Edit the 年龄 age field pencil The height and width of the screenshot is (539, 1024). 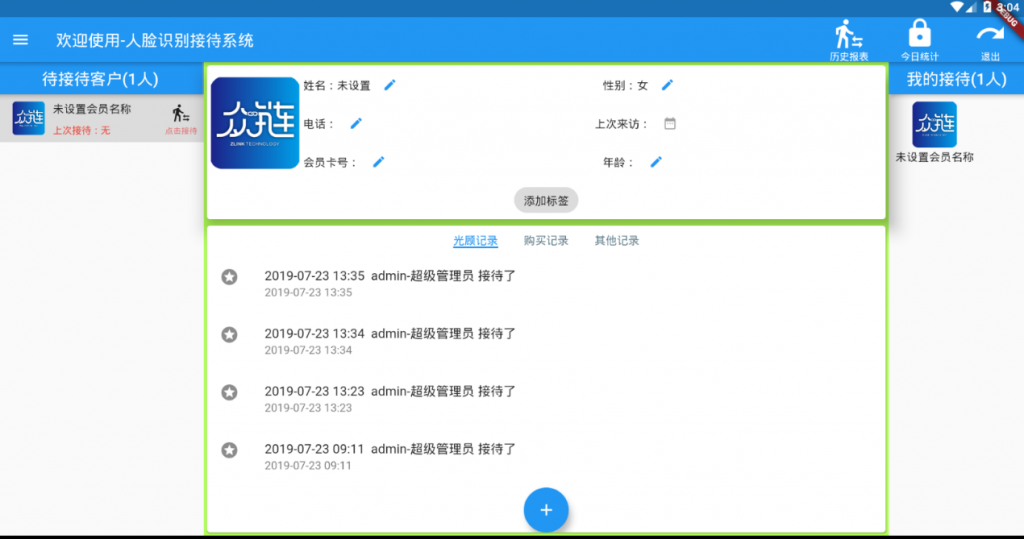pos(656,162)
